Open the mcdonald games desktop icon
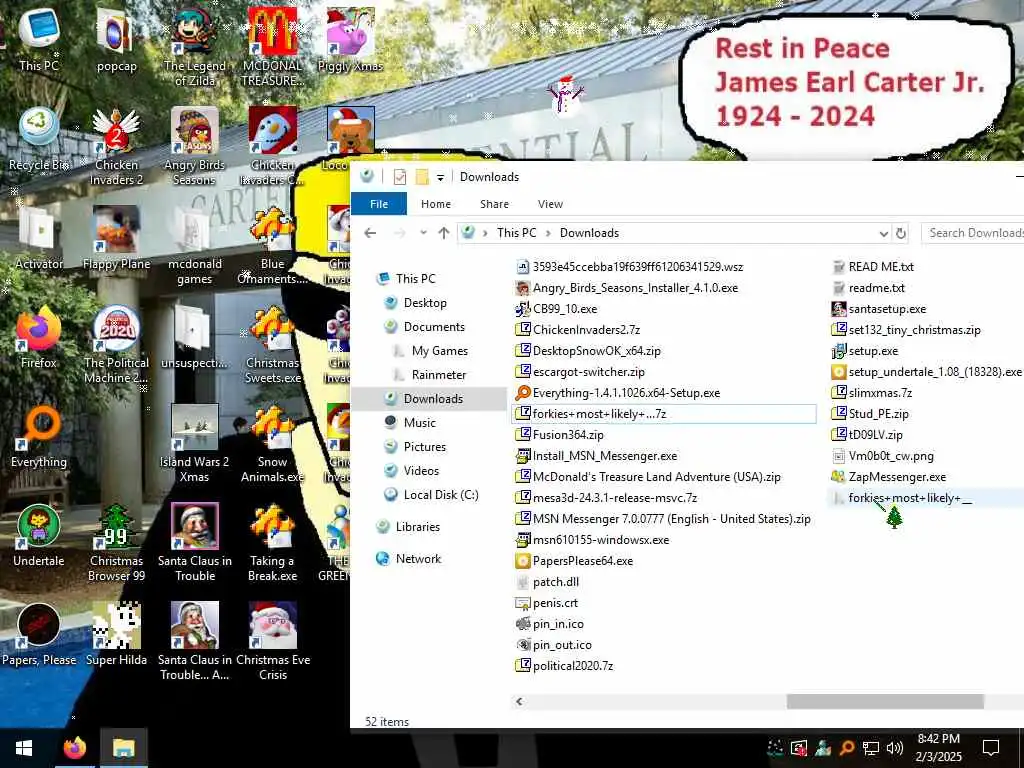Screen dimensions: 1024x768 pos(195,246)
